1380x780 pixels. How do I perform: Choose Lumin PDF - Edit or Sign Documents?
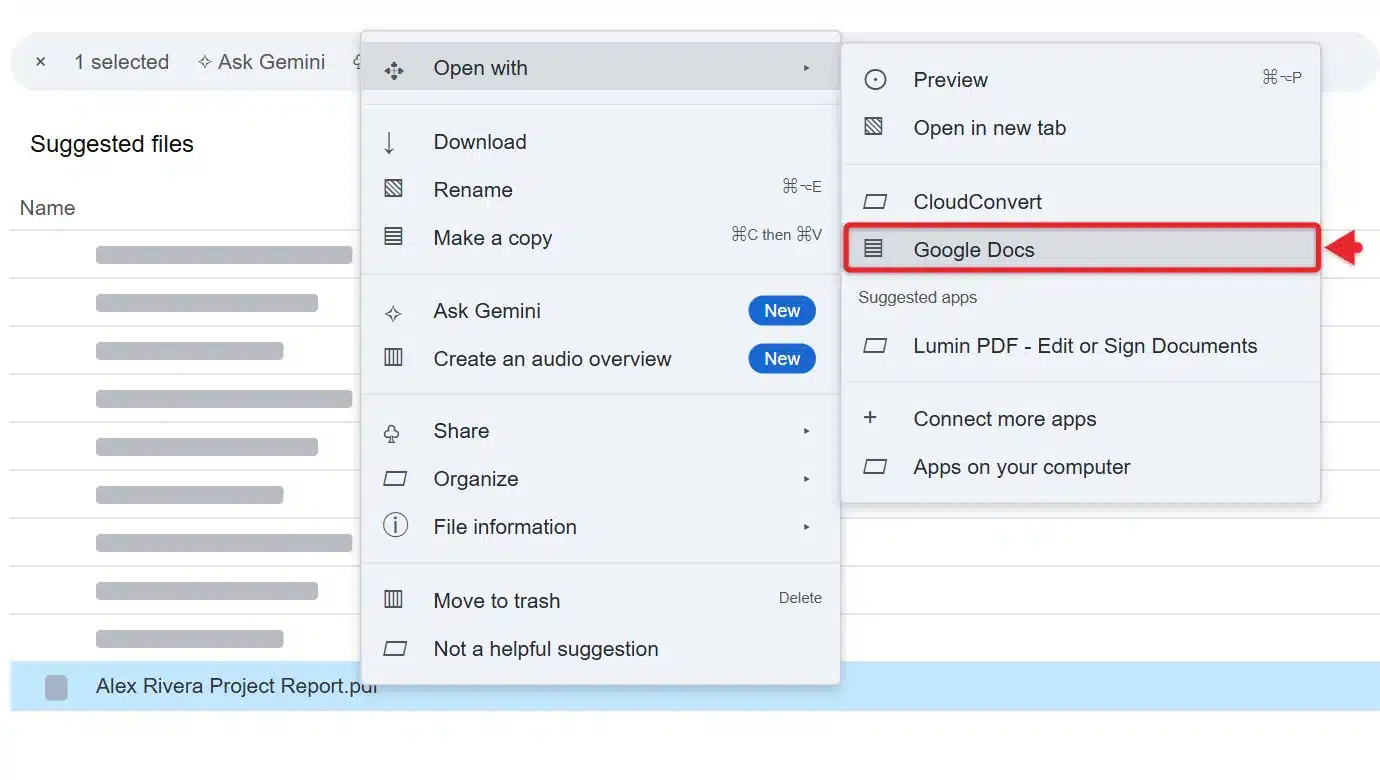coord(1081,346)
